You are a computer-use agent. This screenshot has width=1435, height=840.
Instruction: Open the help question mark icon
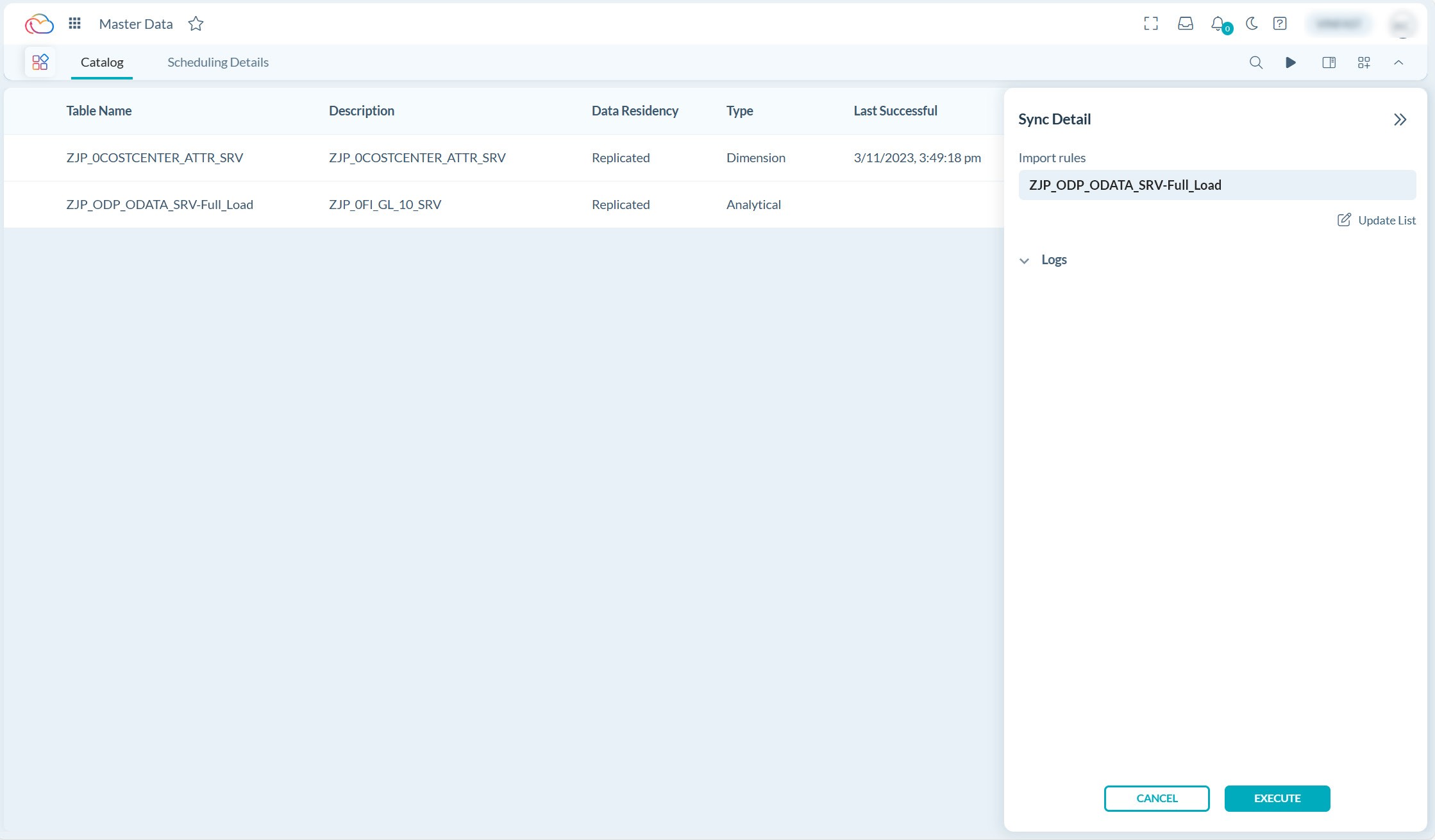click(x=1280, y=23)
